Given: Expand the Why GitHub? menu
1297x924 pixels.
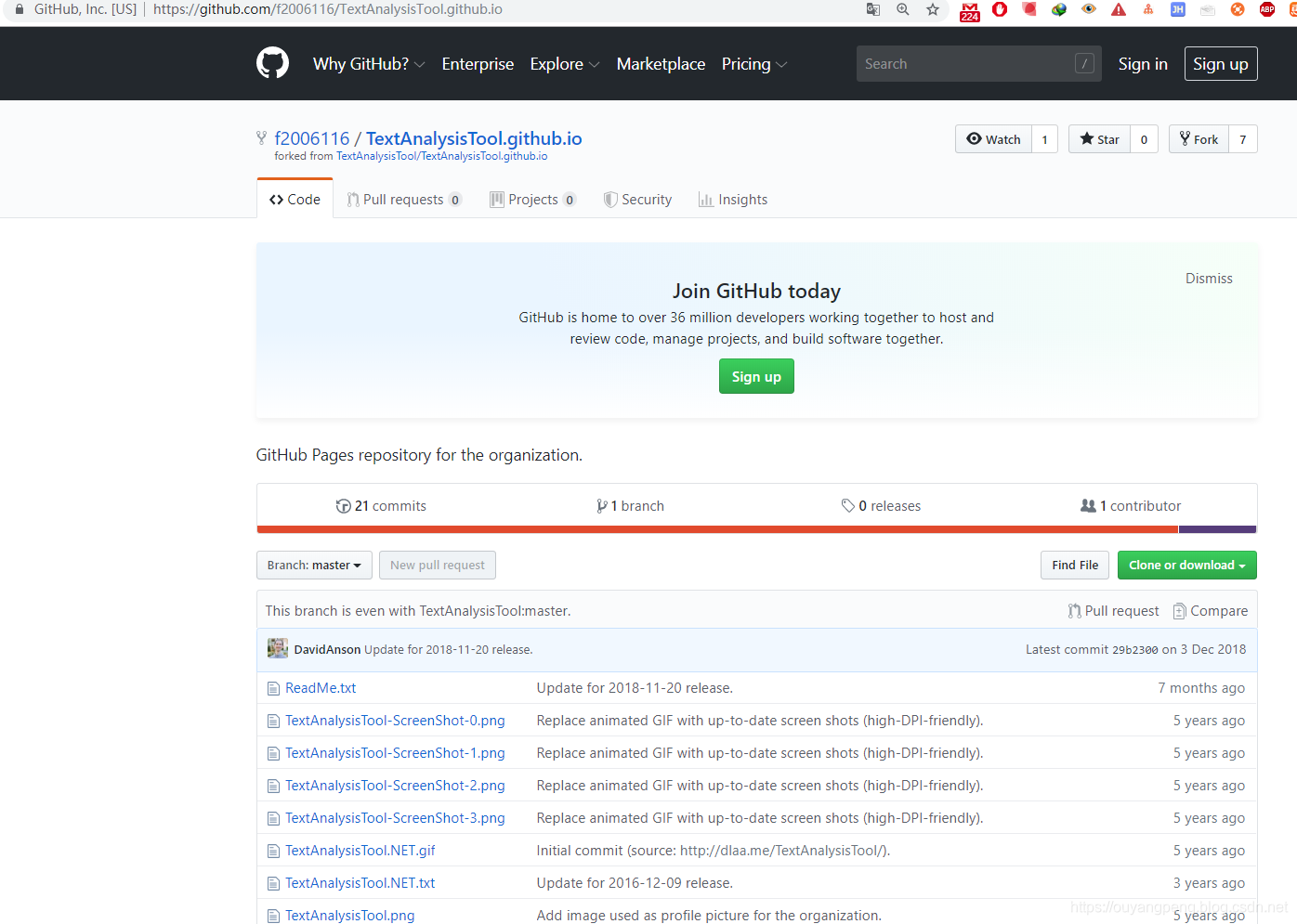Looking at the screenshot, I should point(369,63).
